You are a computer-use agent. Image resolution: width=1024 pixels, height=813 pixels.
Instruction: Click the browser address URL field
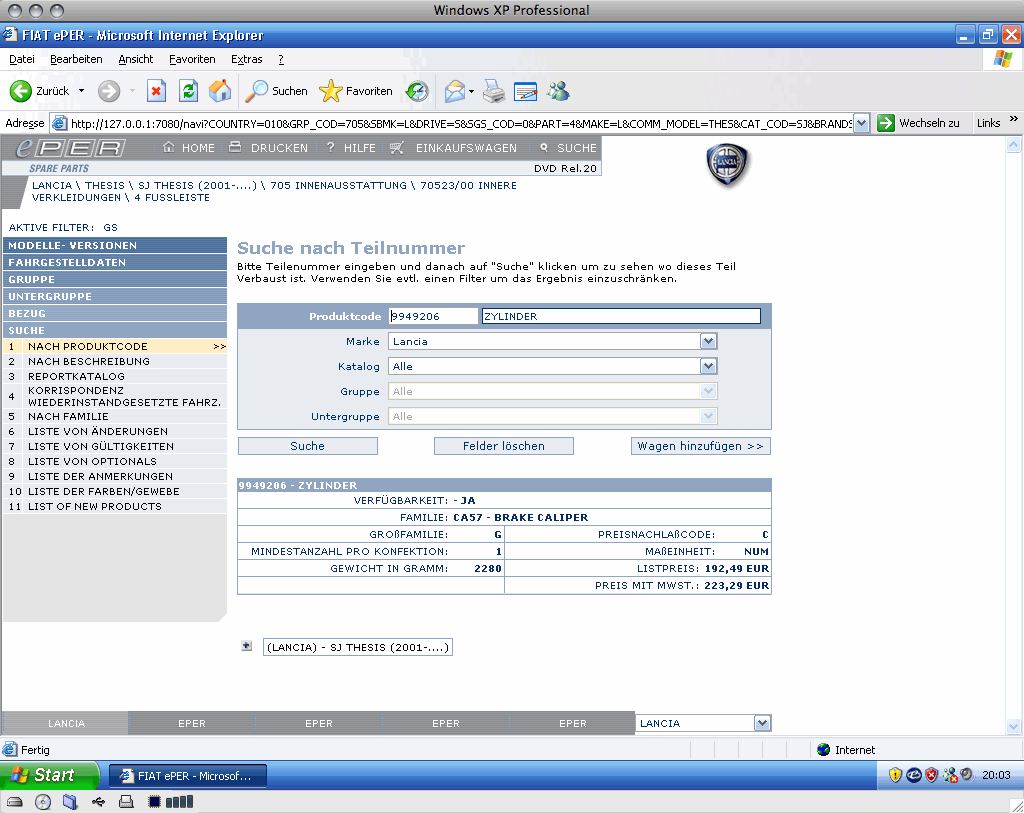point(461,123)
